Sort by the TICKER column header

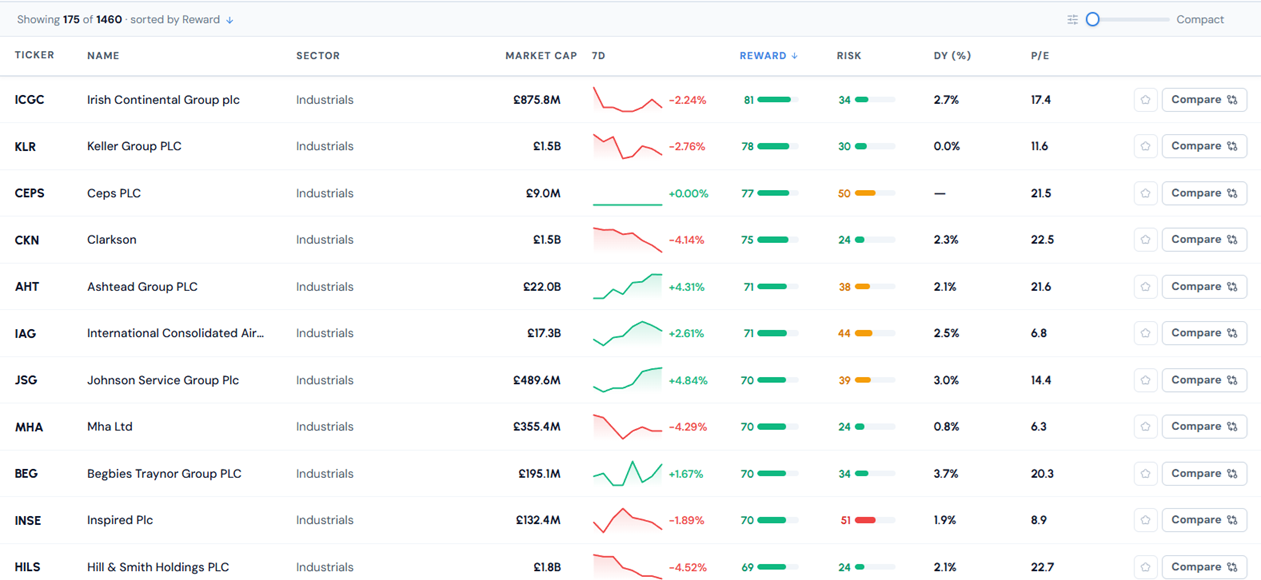[x=35, y=56]
